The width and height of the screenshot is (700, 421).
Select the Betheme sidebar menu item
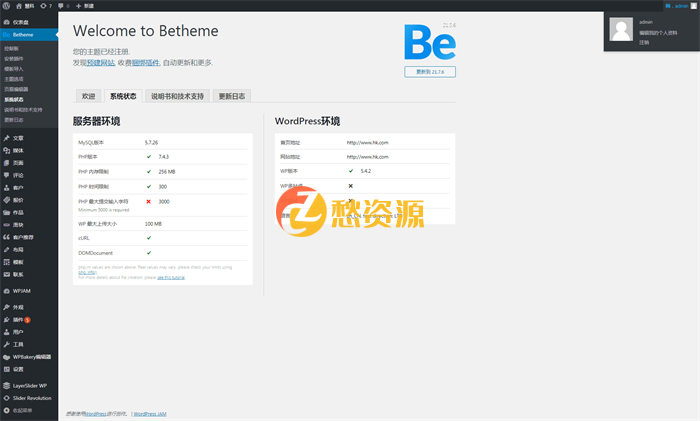click(x=29, y=34)
